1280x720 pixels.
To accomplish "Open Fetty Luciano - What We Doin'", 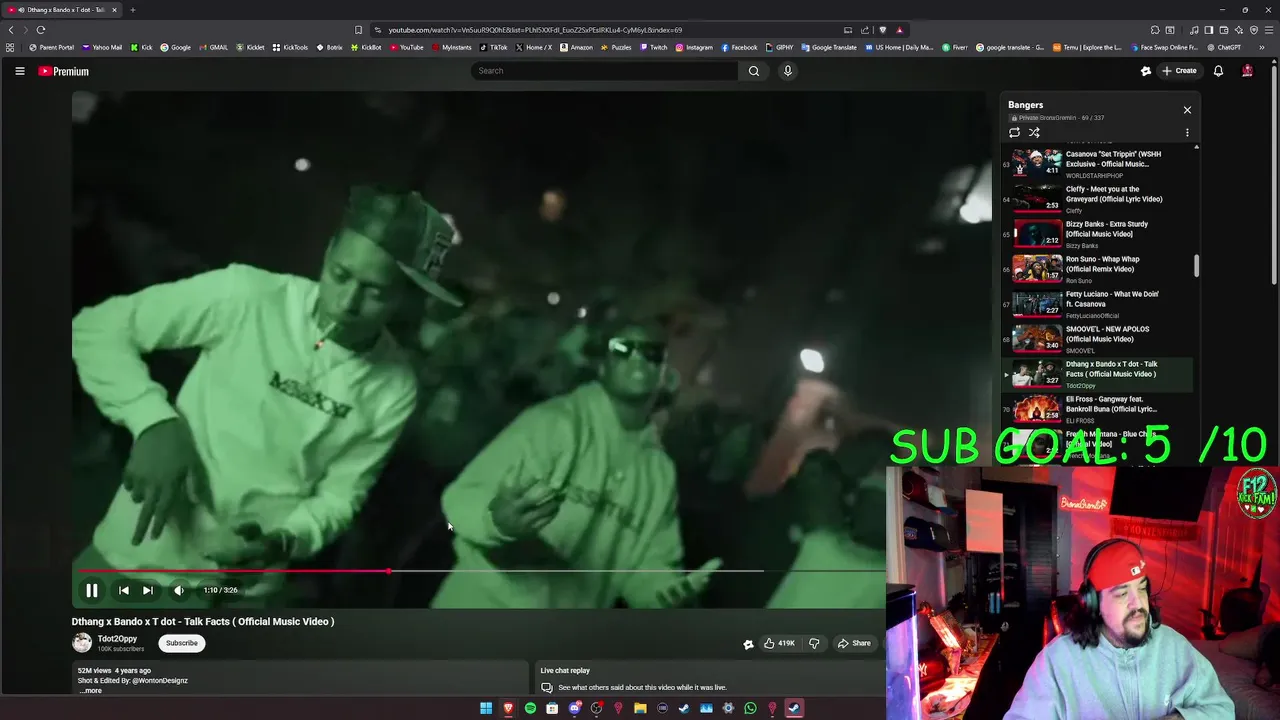I will tap(1097, 304).
